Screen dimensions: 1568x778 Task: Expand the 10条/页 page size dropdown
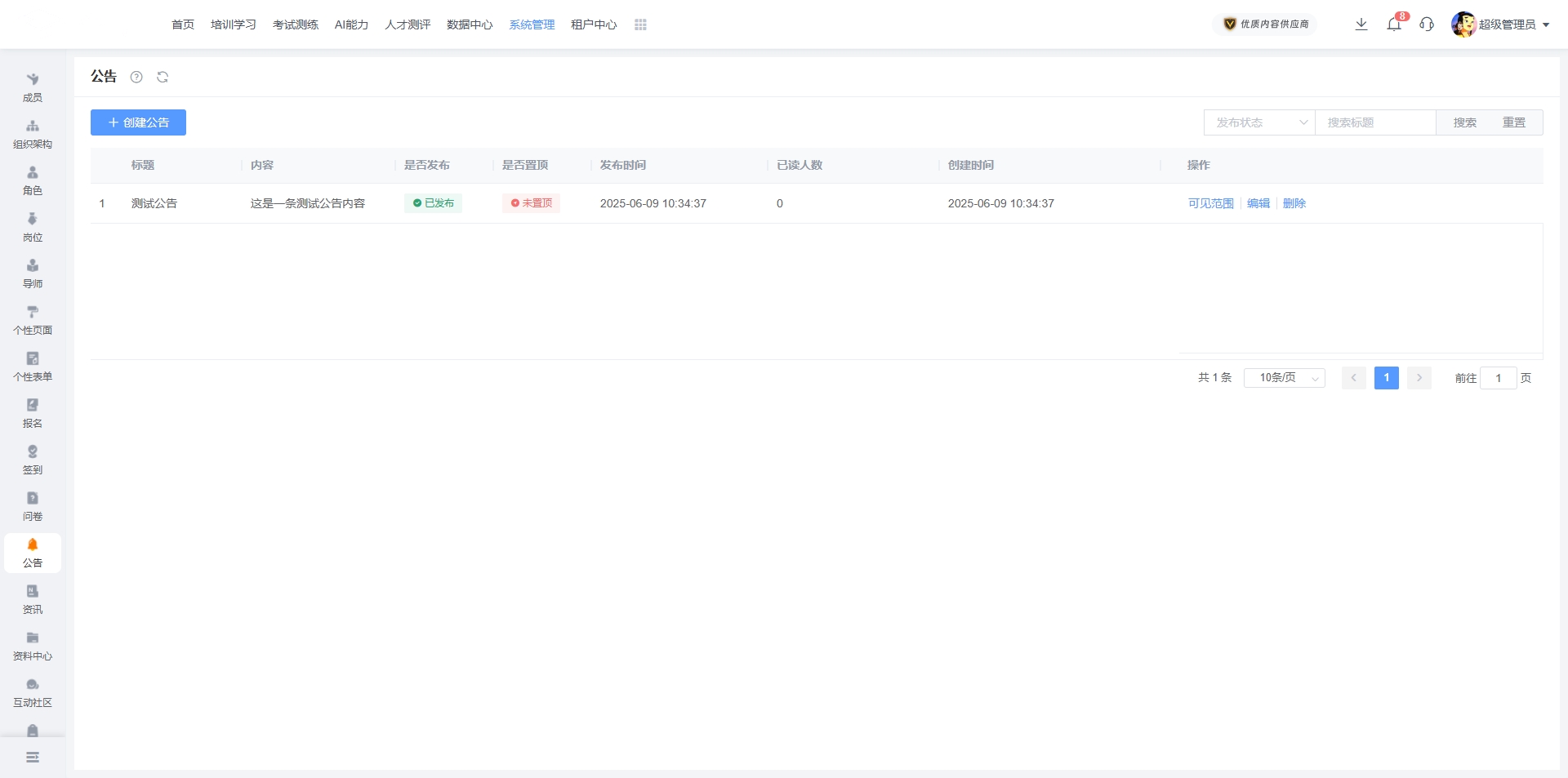click(x=1284, y=378)
